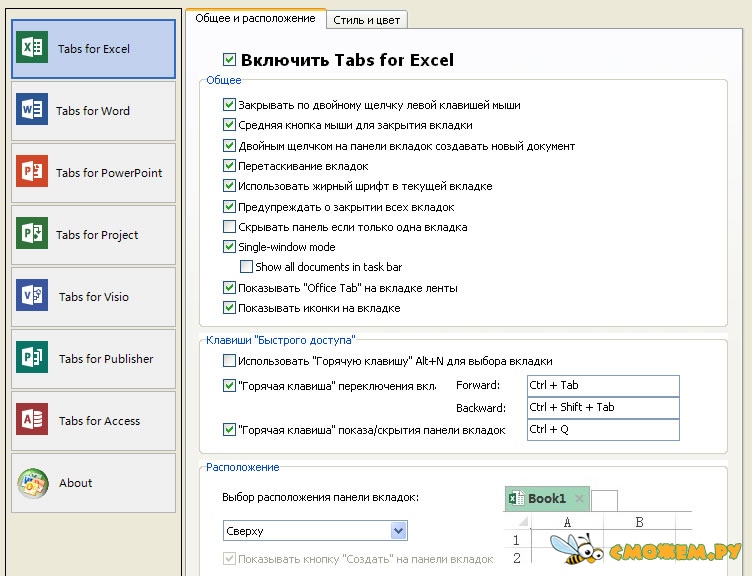
Task: Click the Tabs for Excel sidebar label
Action: coord(94,49)
